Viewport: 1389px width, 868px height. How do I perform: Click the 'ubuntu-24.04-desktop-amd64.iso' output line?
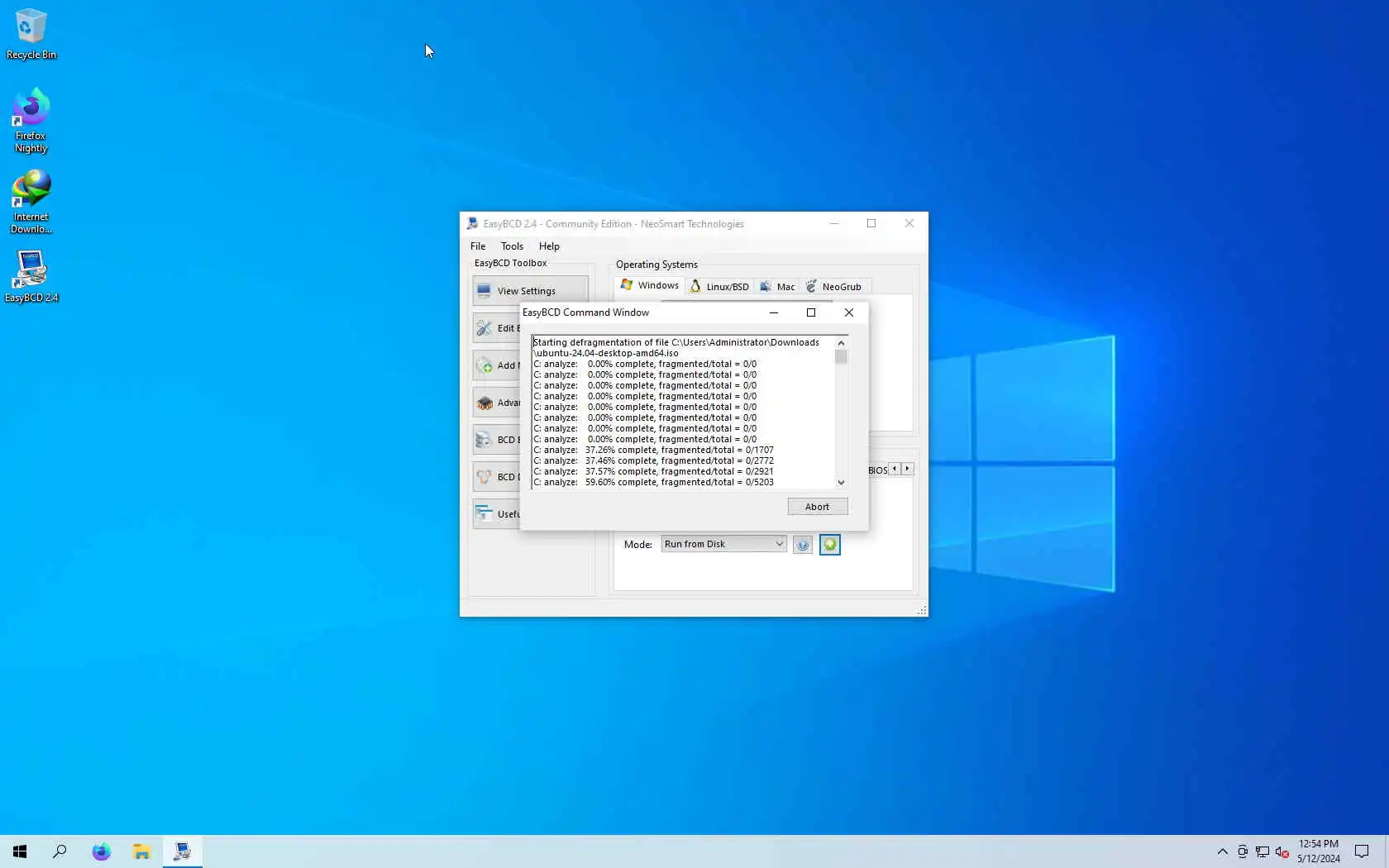606,353
